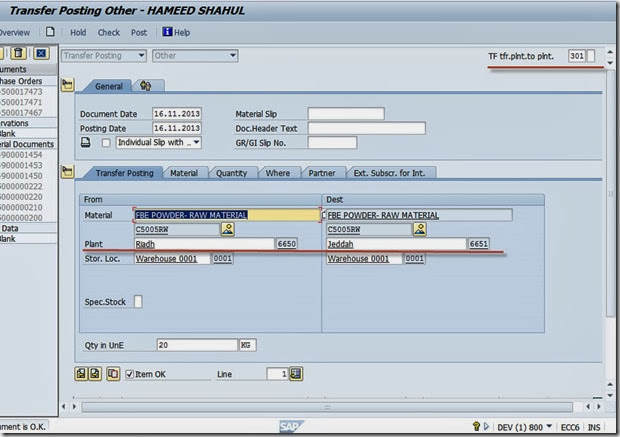Image resolution: width=620 pixels, height=437 pixels.
Task: Click the Spec.Stock indicator field
Action: coord(138,301)
